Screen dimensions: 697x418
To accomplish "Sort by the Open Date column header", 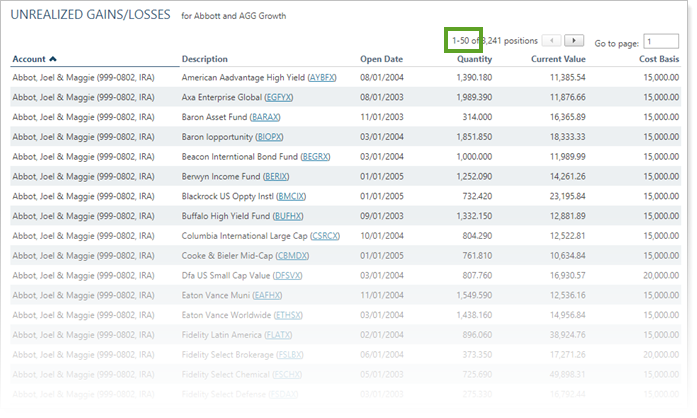I will click(x=381, y=59).
